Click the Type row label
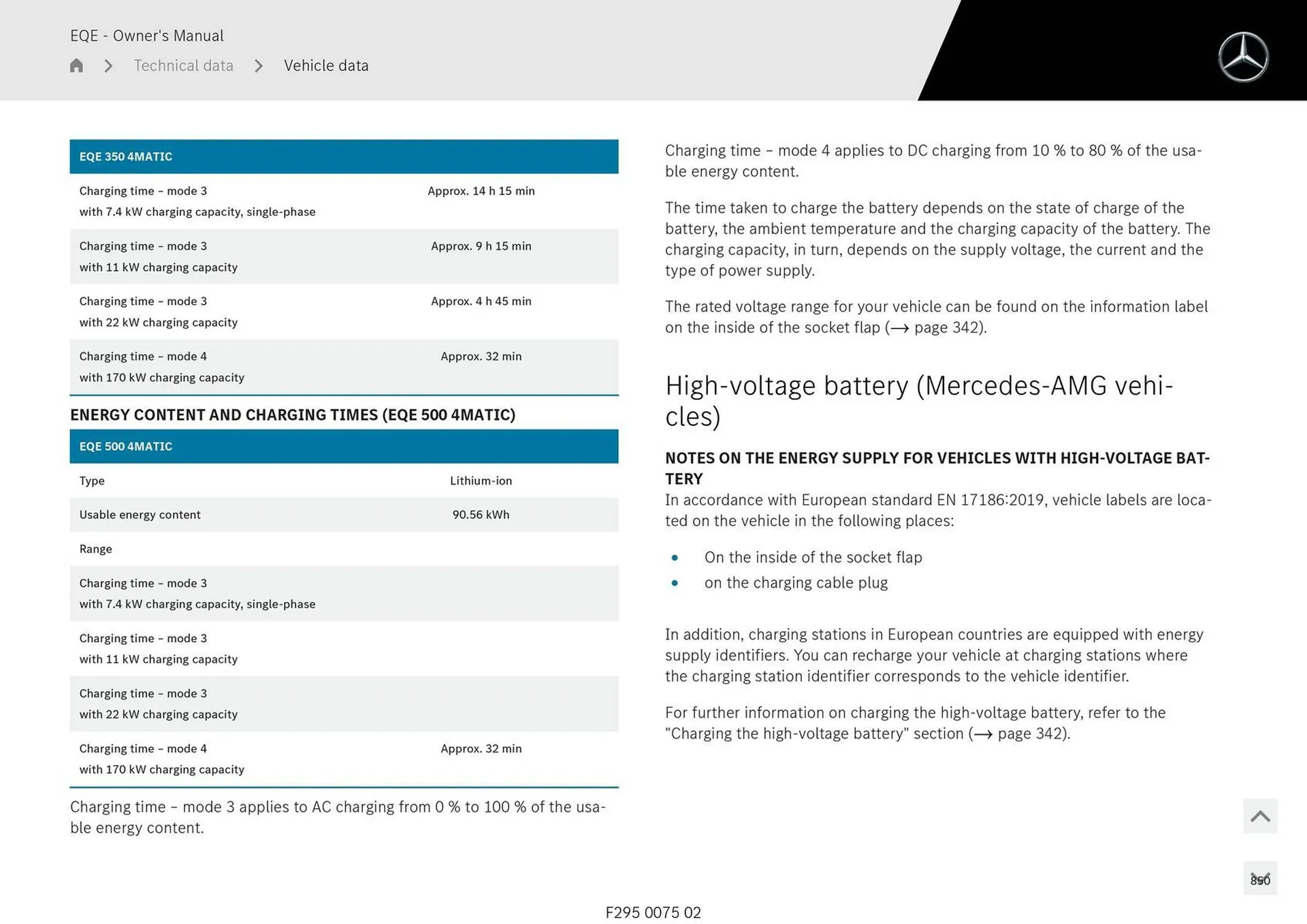 92,480
